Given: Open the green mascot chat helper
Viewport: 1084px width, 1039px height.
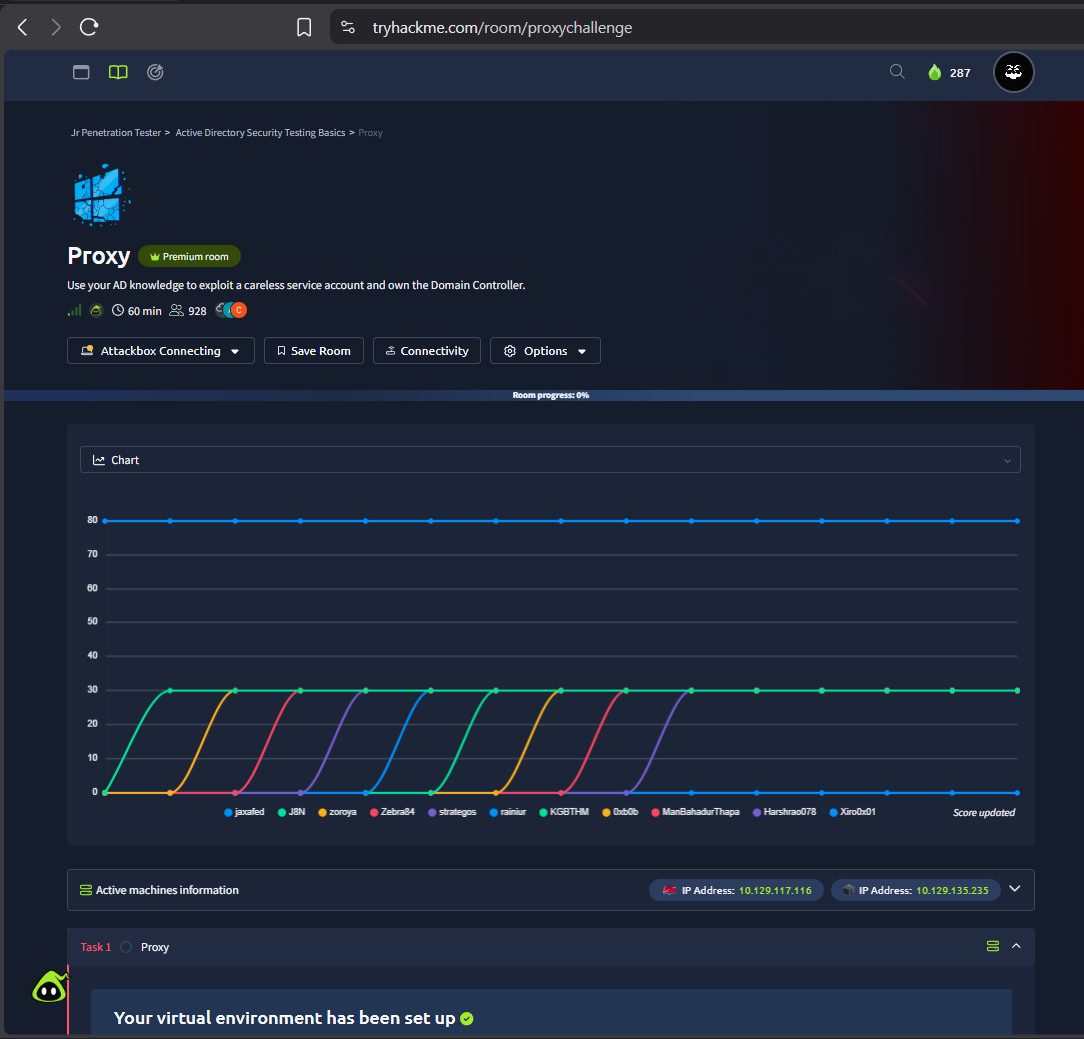Looking at the screenshot, I should click(x=50, y=988).
